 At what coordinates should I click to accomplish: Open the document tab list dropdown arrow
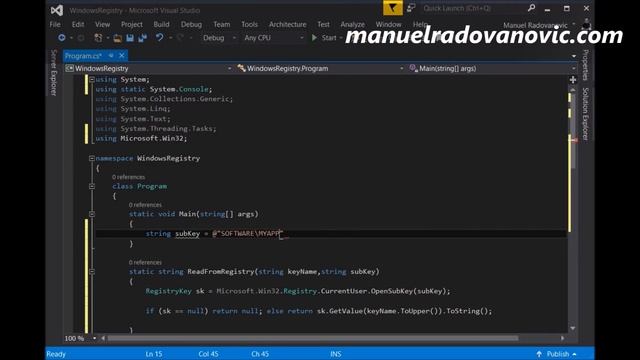coord(574,56)
